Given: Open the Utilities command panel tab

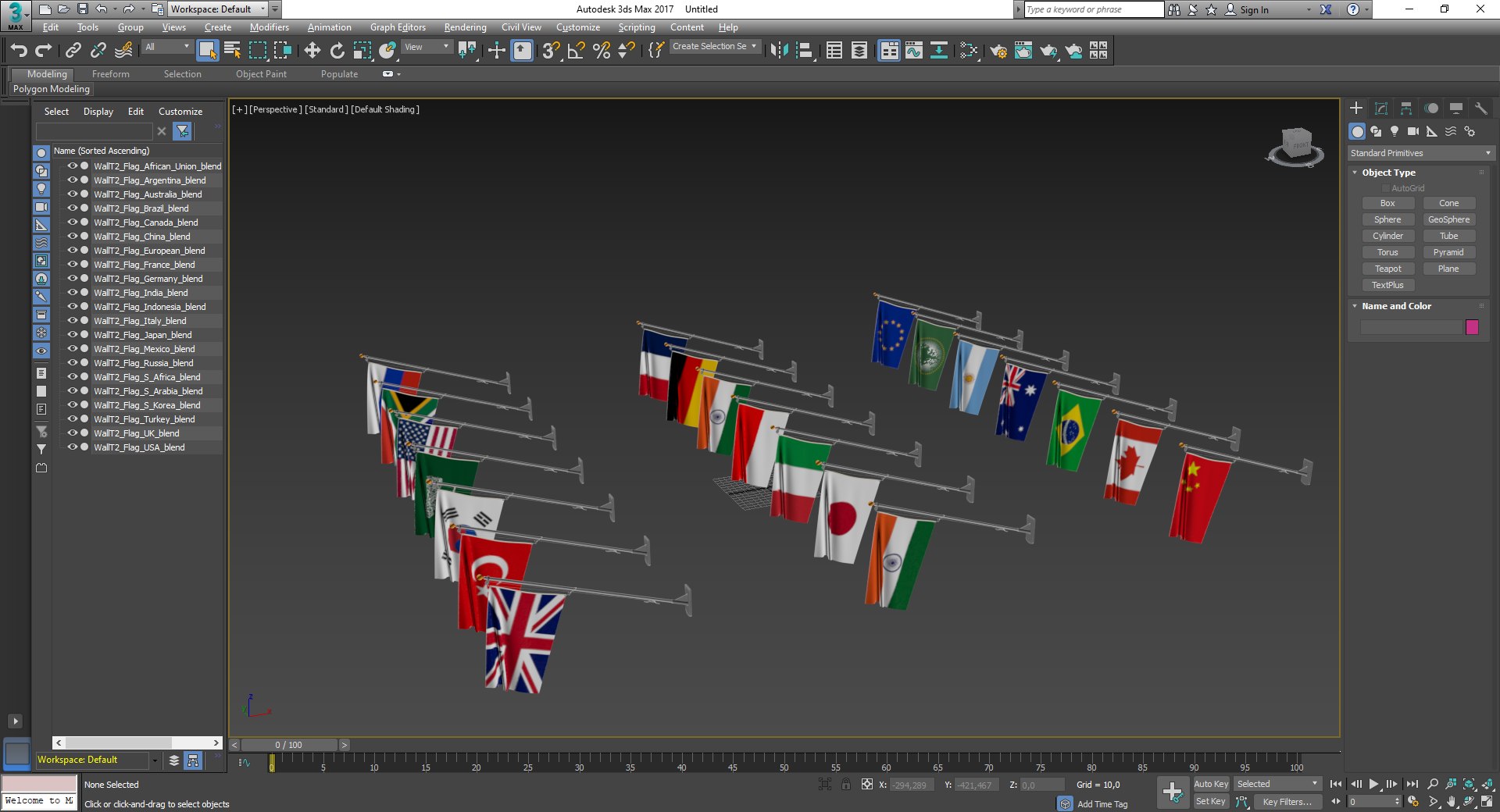Looking at the screenshot, I should 1481,108.
